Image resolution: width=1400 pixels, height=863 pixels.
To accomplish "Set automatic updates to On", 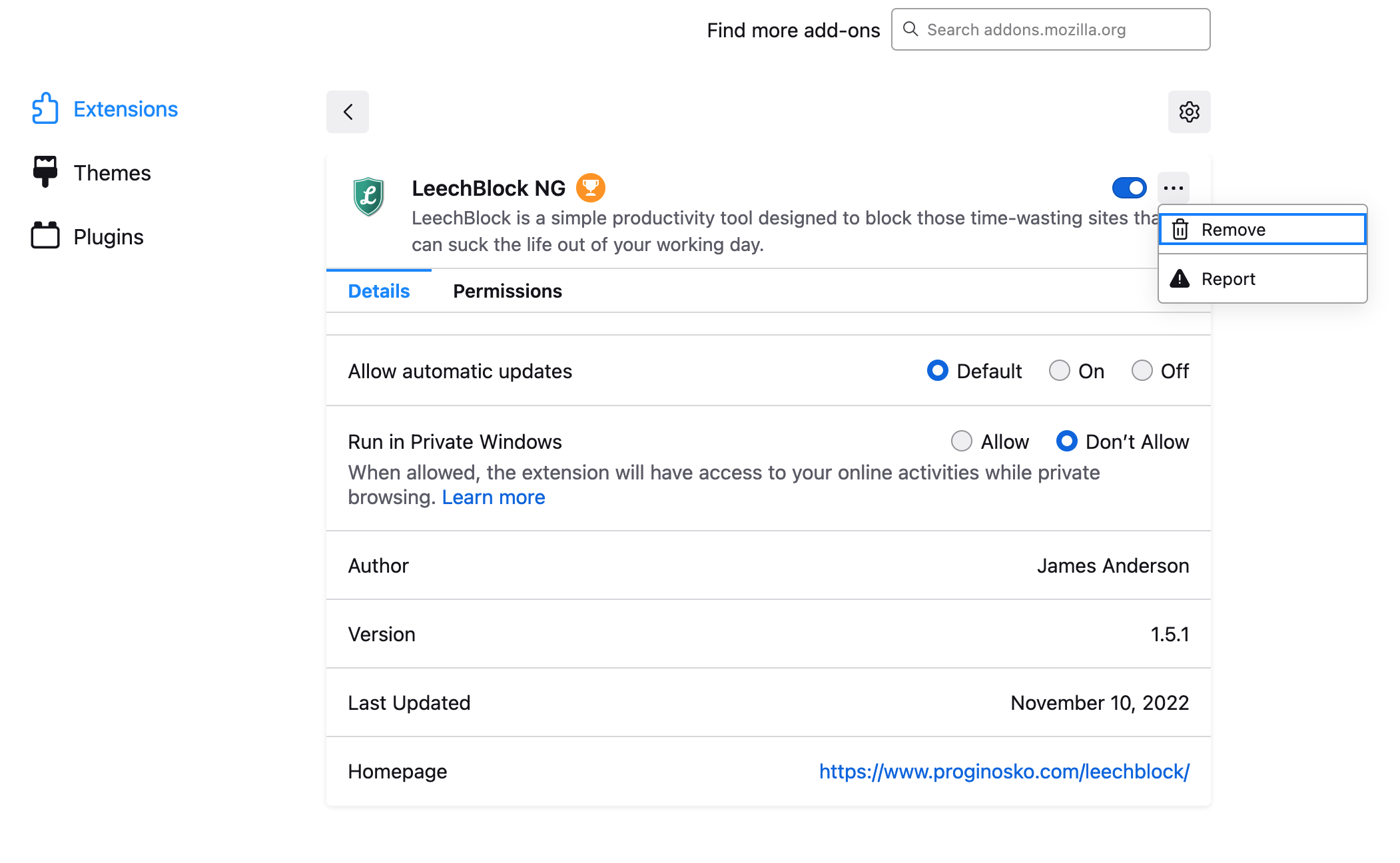I will 1060,370.
